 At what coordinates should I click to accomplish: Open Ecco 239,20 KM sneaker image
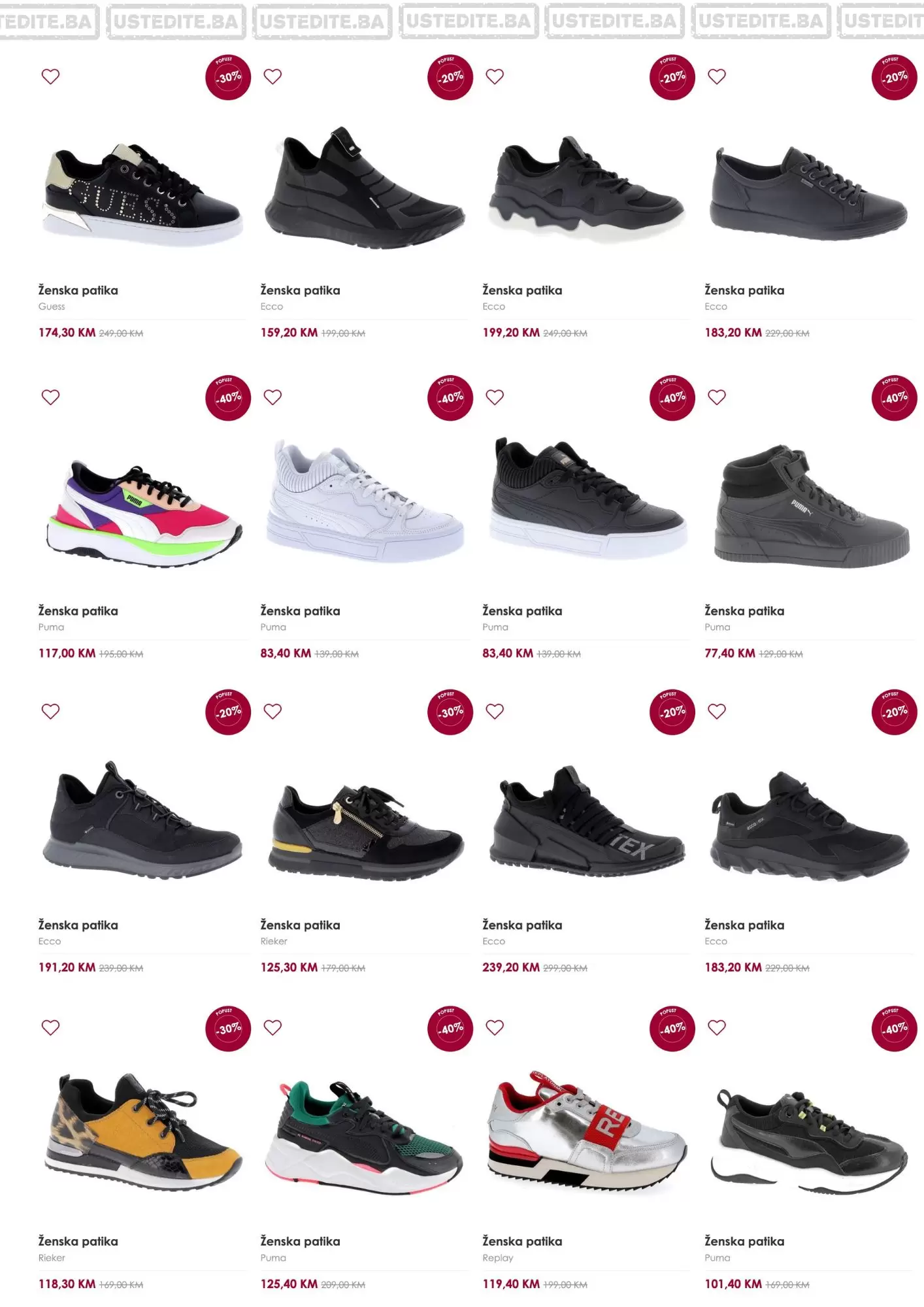587,821
